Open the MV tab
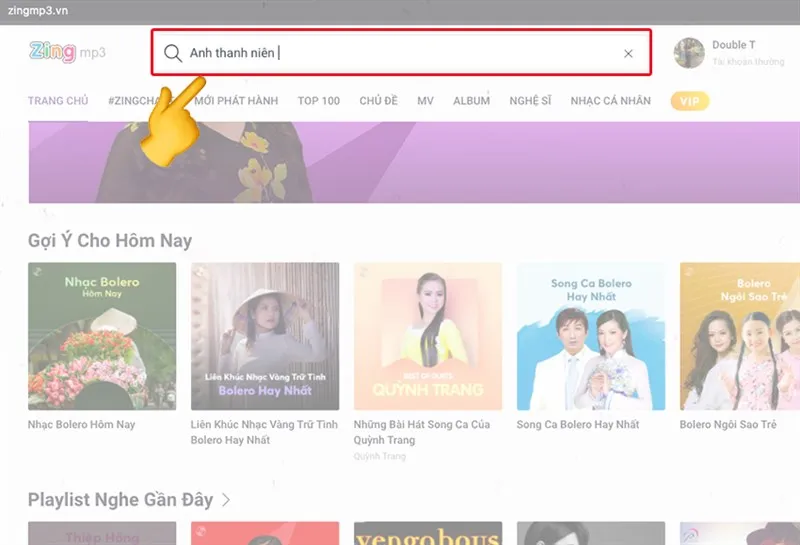800x545 pixels. point(425,101)
